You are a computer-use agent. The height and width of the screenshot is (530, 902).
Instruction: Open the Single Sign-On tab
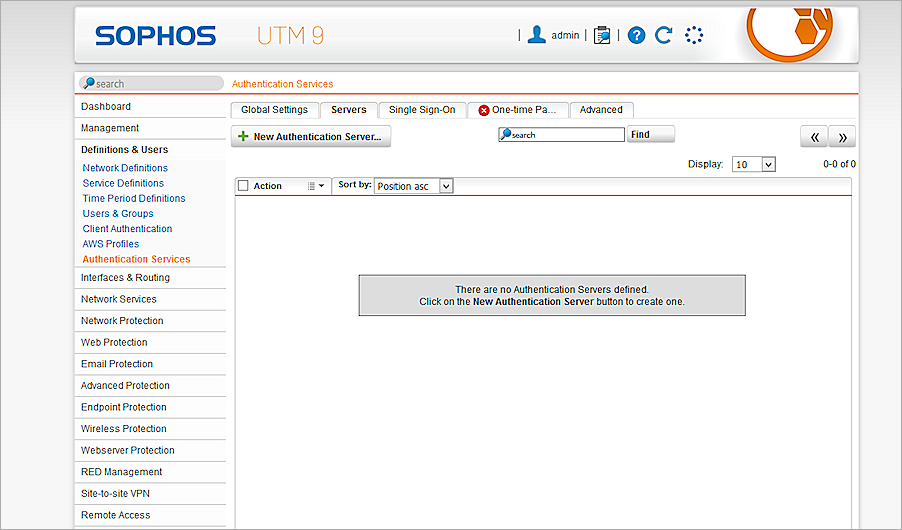422,110
